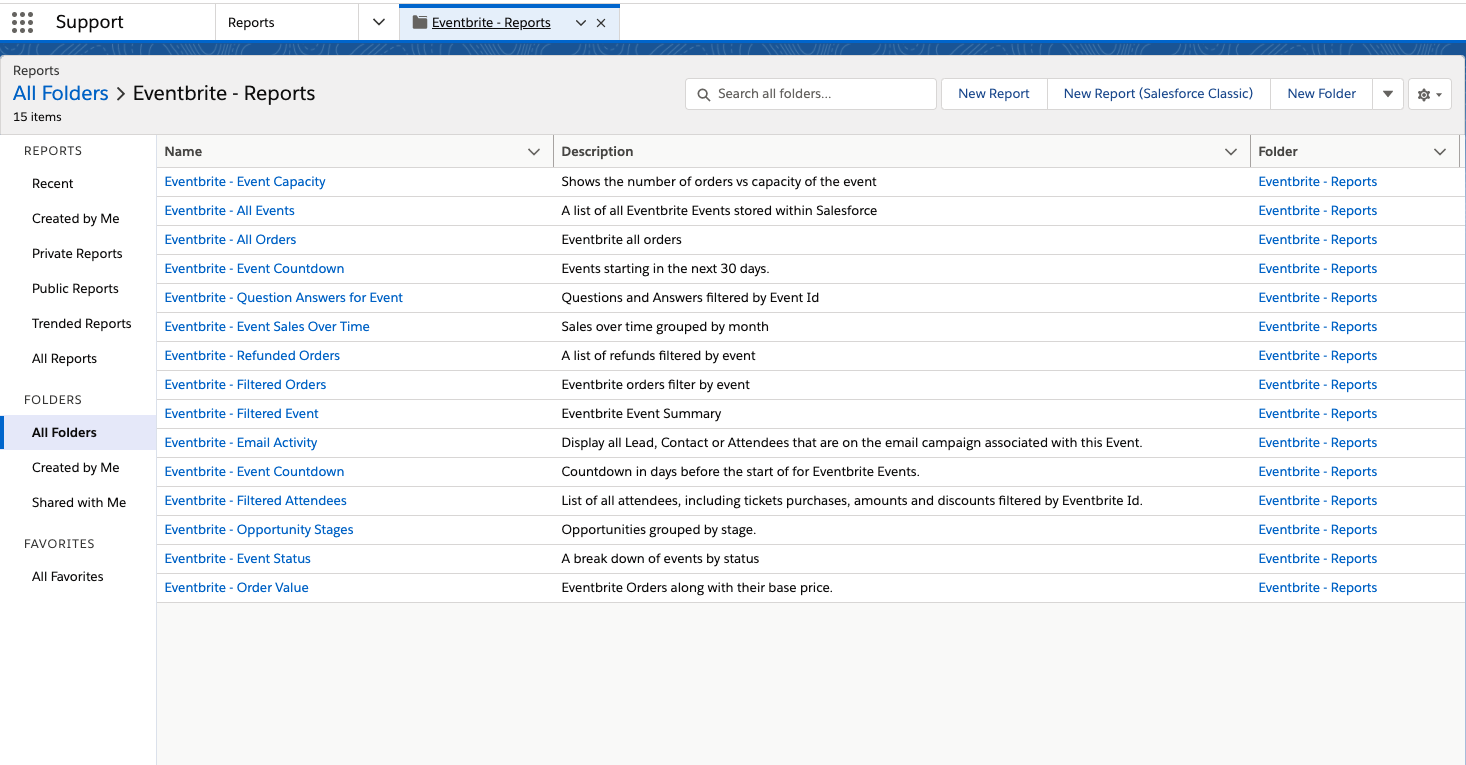Viewport: 1466px width, 765px height.
Task: Open Public Reports in sidebar
Action: (x=75, y=289)
